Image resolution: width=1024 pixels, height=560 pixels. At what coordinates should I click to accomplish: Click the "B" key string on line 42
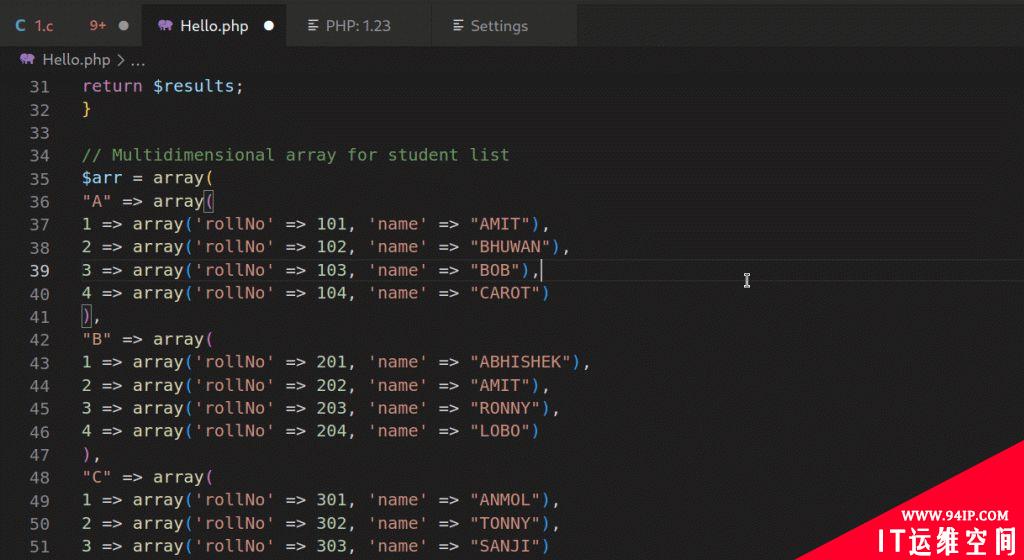coord(97,339)
